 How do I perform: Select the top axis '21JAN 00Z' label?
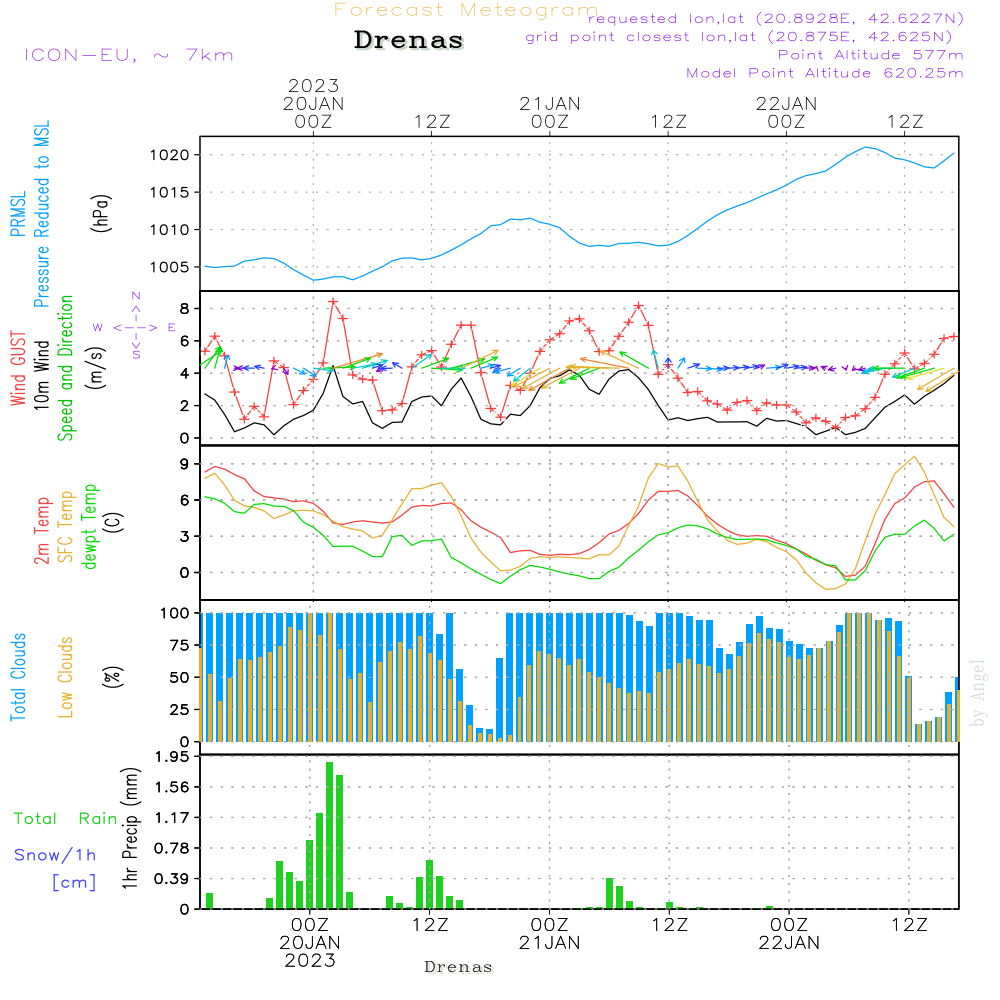click(550, 112)
